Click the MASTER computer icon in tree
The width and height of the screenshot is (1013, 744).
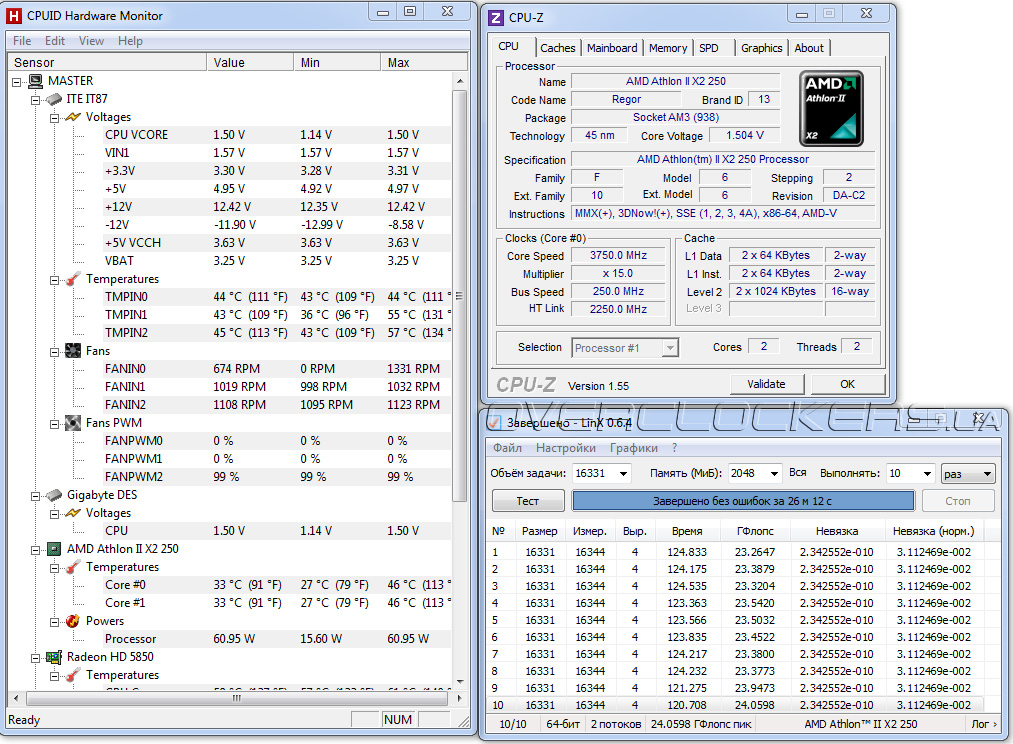coord(35,81)
